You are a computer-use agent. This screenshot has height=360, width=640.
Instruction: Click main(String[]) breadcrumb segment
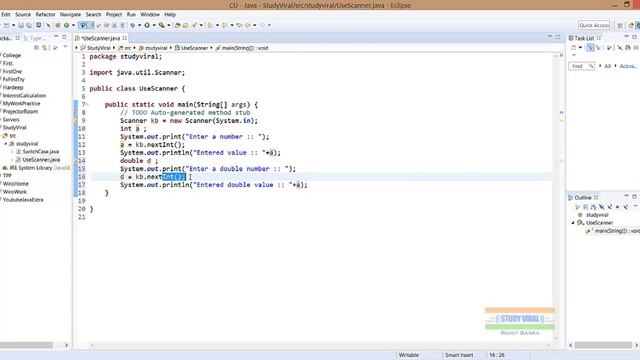242,48
